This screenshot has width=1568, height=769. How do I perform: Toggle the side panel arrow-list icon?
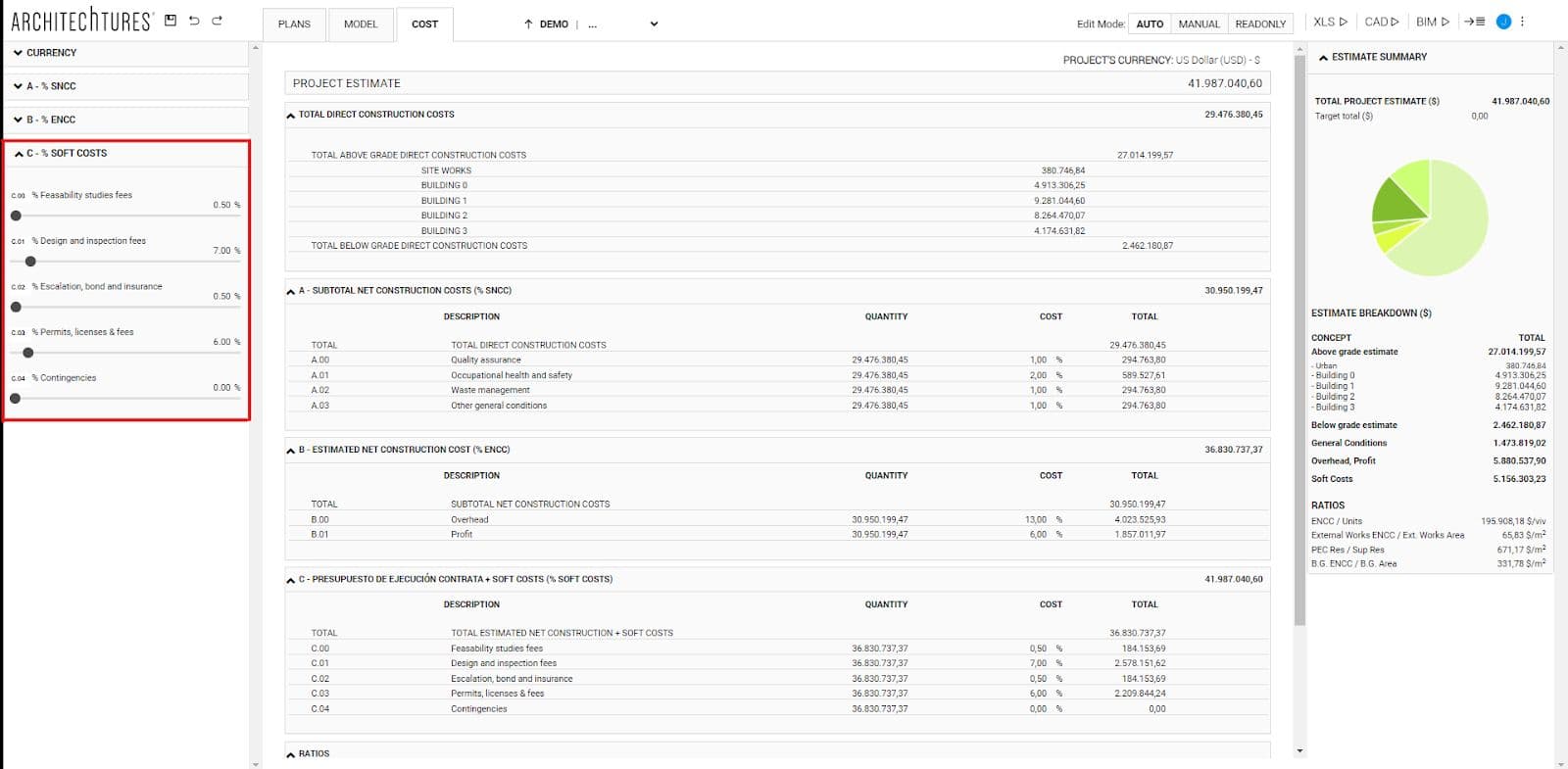pos(1475,22)
